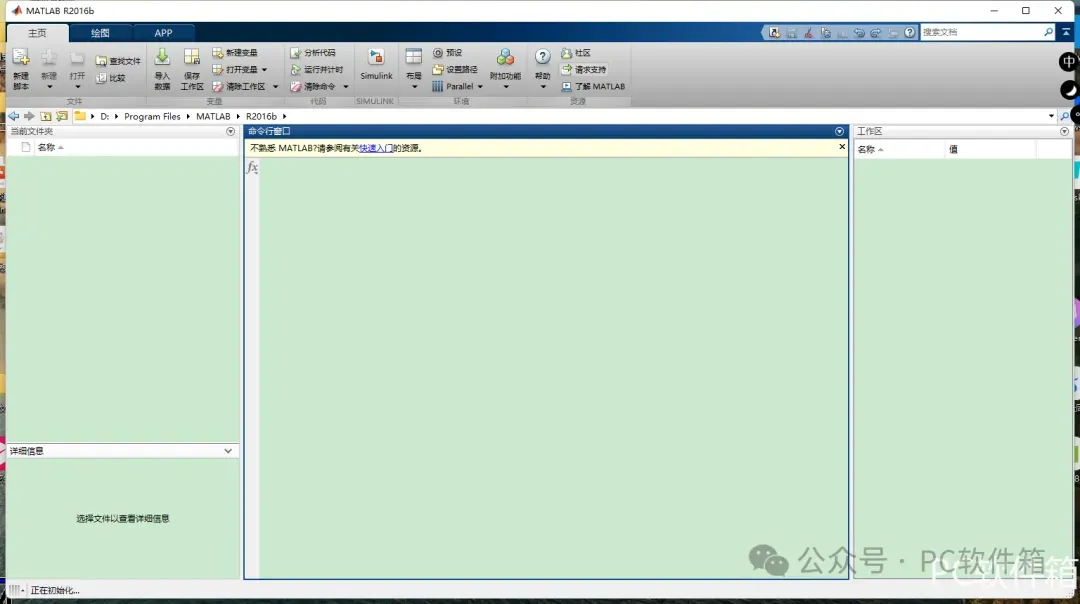Expand the 清除命令 dropdown arrow

346,87
